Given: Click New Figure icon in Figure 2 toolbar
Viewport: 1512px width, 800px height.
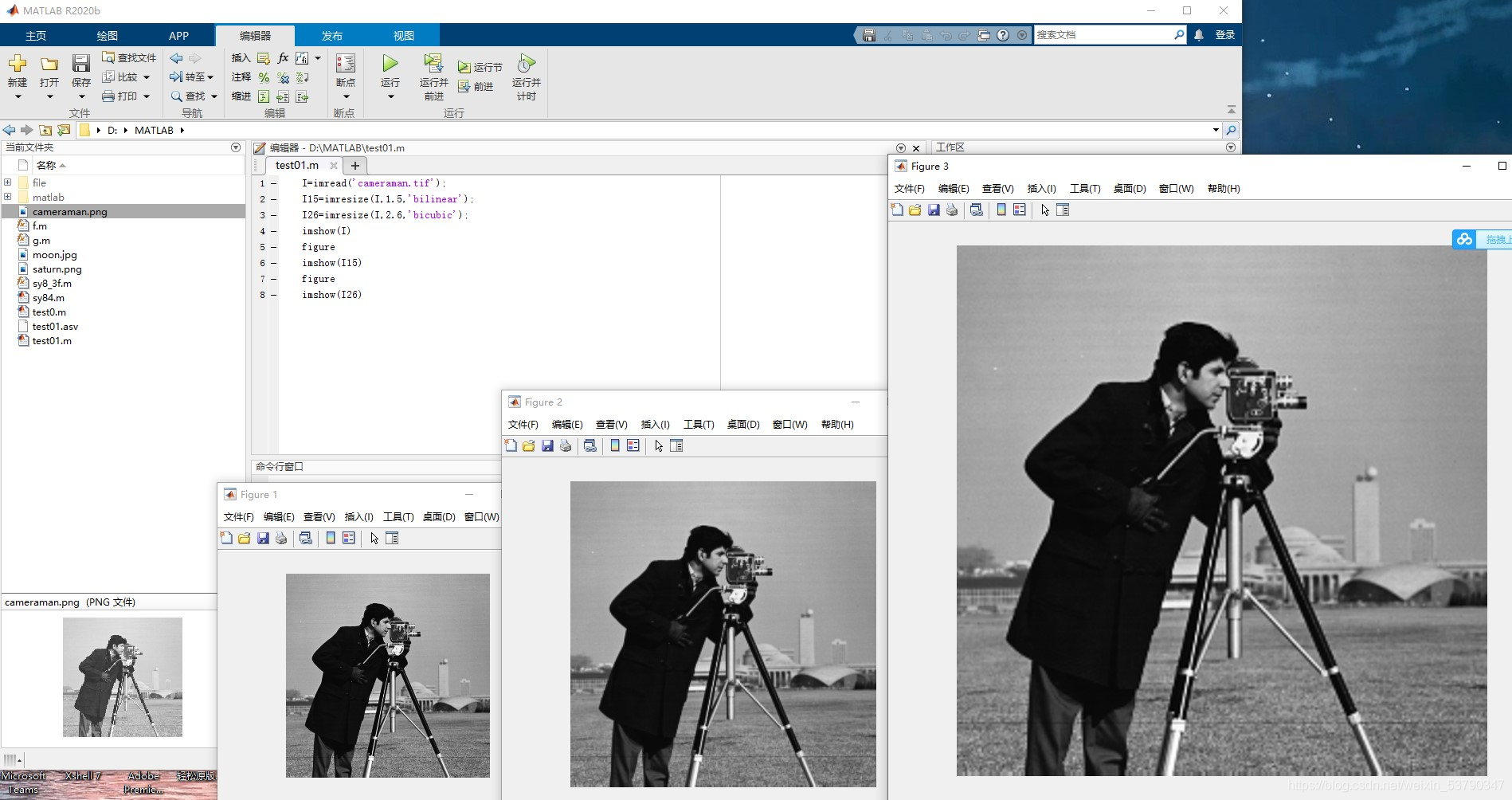Looking at the screenshot, I should (x=511, y=445).
